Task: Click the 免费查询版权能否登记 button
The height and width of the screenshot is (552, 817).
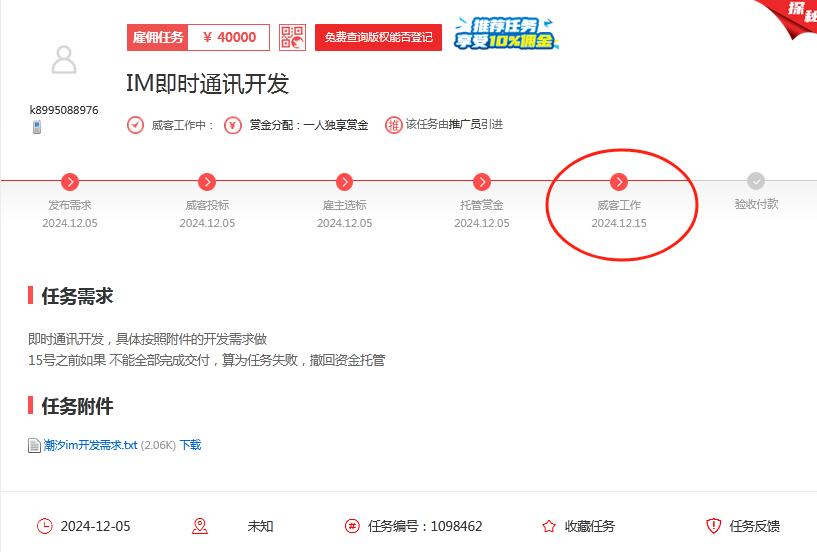Action: click(x=378, y=38)
